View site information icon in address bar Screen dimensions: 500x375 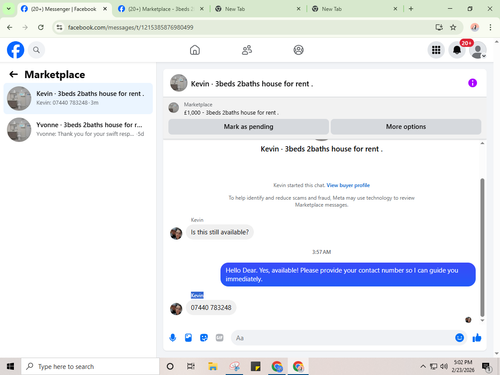coord(59,27)
